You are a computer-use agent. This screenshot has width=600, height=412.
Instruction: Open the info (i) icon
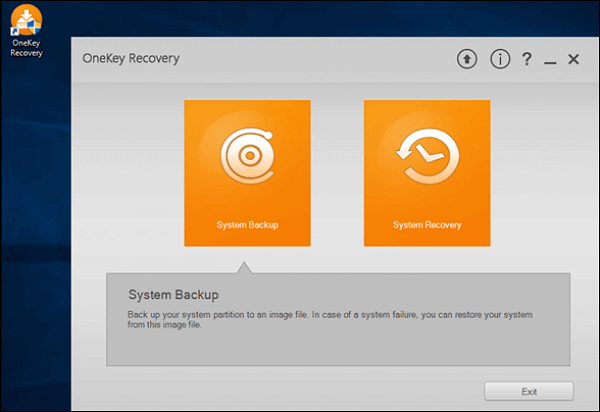[x=500, y=59]
